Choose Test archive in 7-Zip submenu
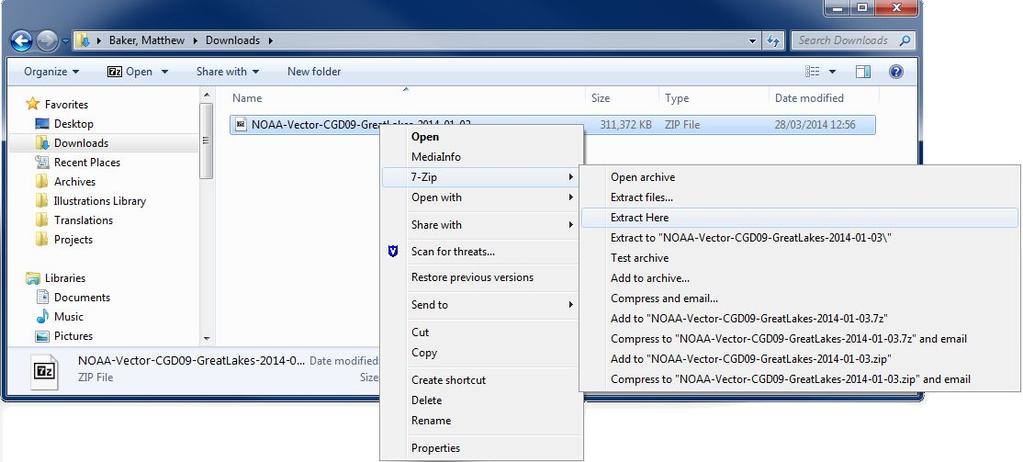The height and width of the screenshot is (462, 1023). pos(799,258)
